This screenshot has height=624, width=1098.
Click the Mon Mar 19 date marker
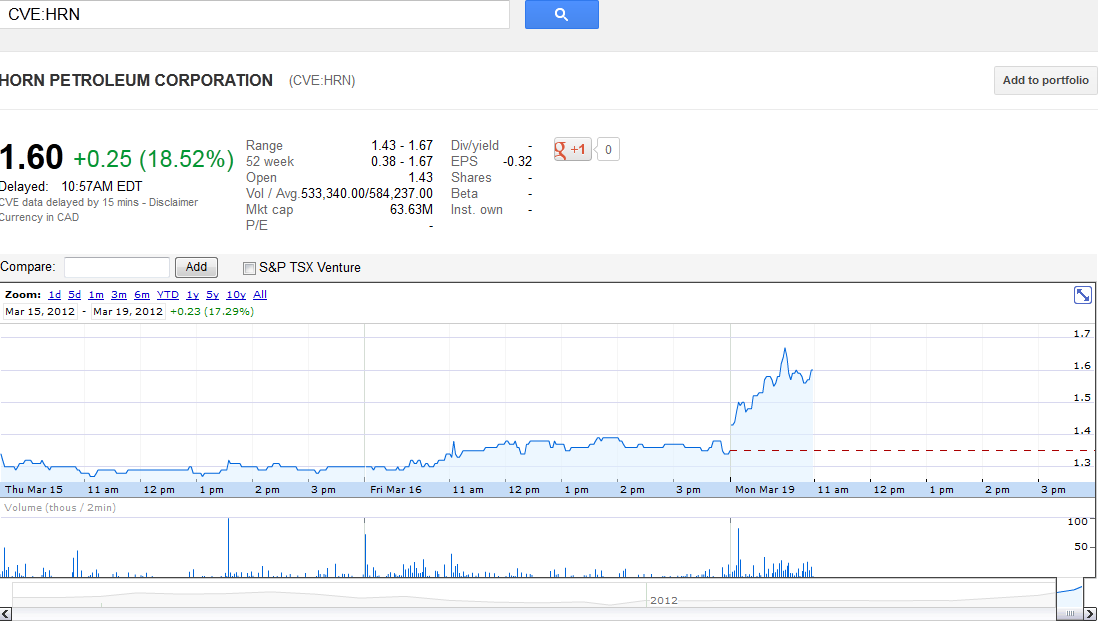pos(765,490)
